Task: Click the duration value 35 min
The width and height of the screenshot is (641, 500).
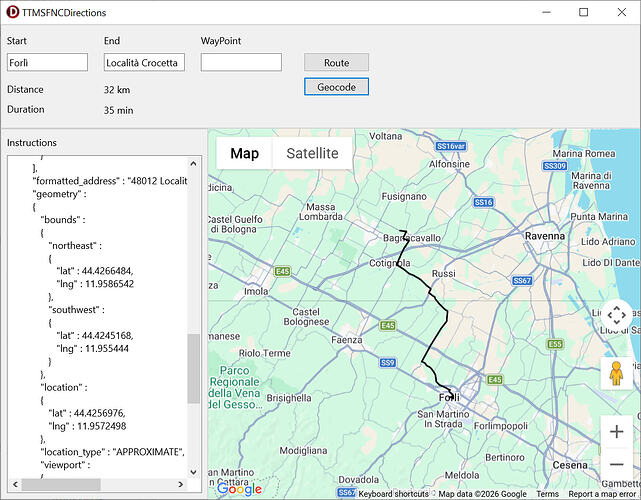Action: click(119, 110)
